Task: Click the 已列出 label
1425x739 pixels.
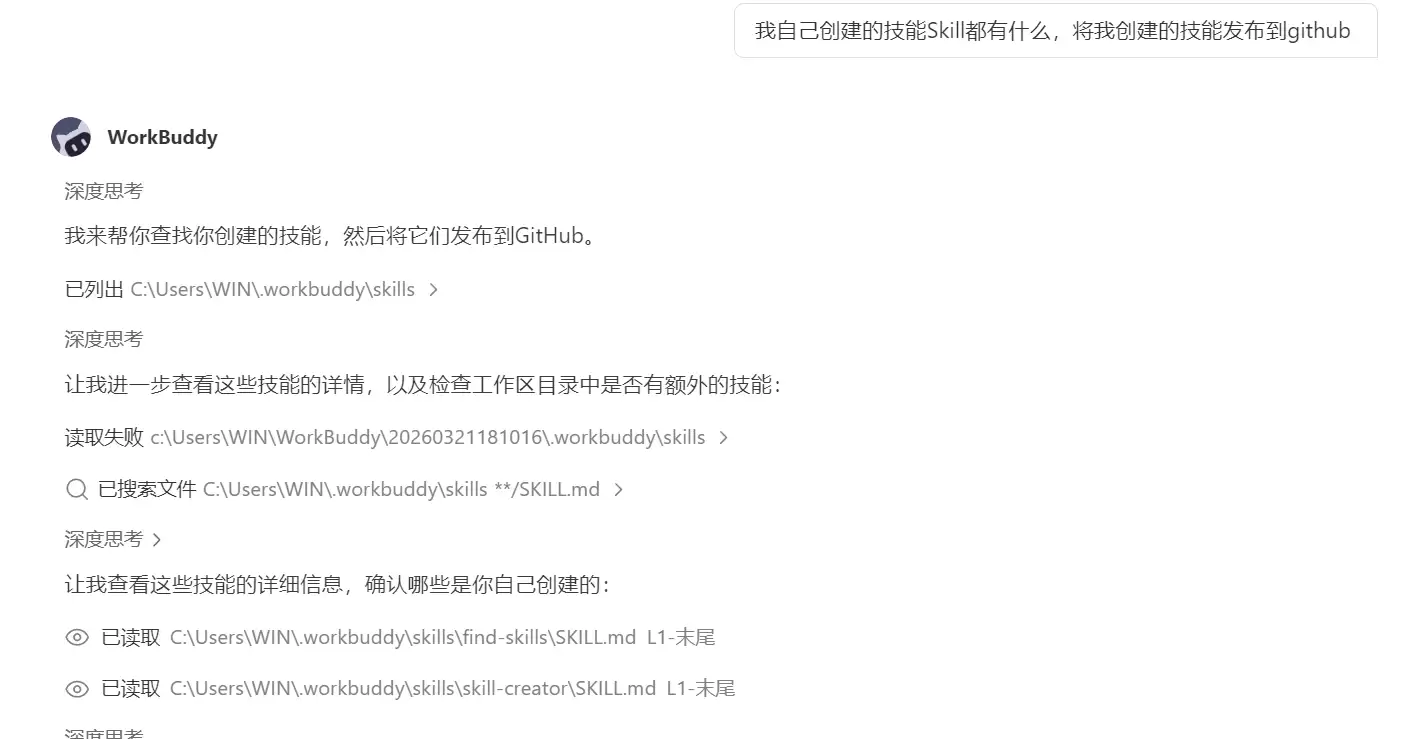Action: click(x=94, y=289)
